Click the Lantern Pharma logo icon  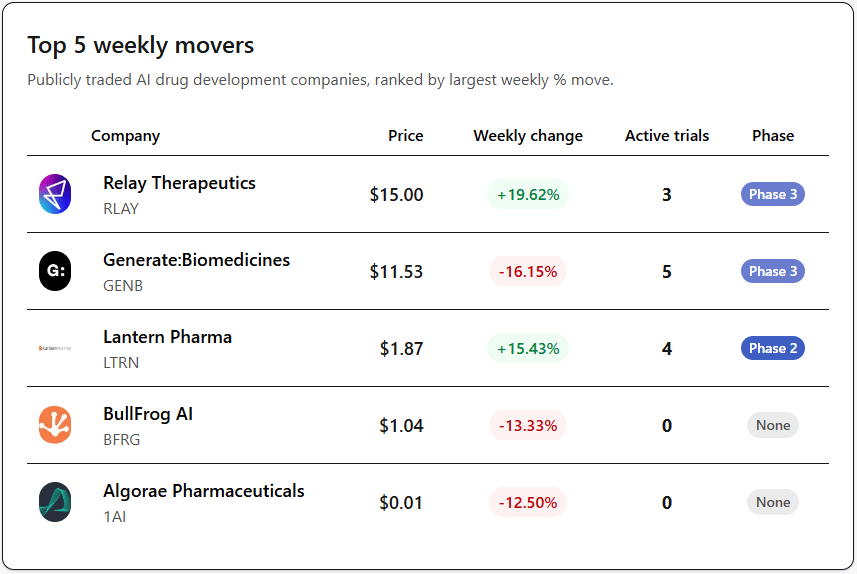[55, 349]
